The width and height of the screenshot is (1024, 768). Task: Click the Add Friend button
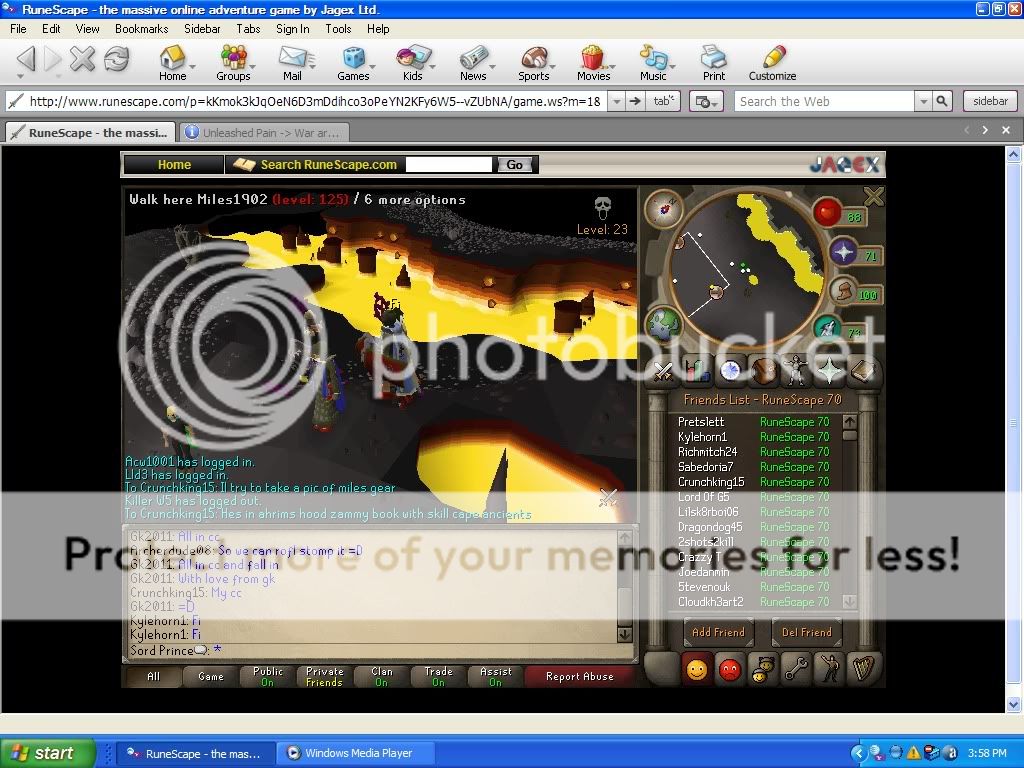718,632
